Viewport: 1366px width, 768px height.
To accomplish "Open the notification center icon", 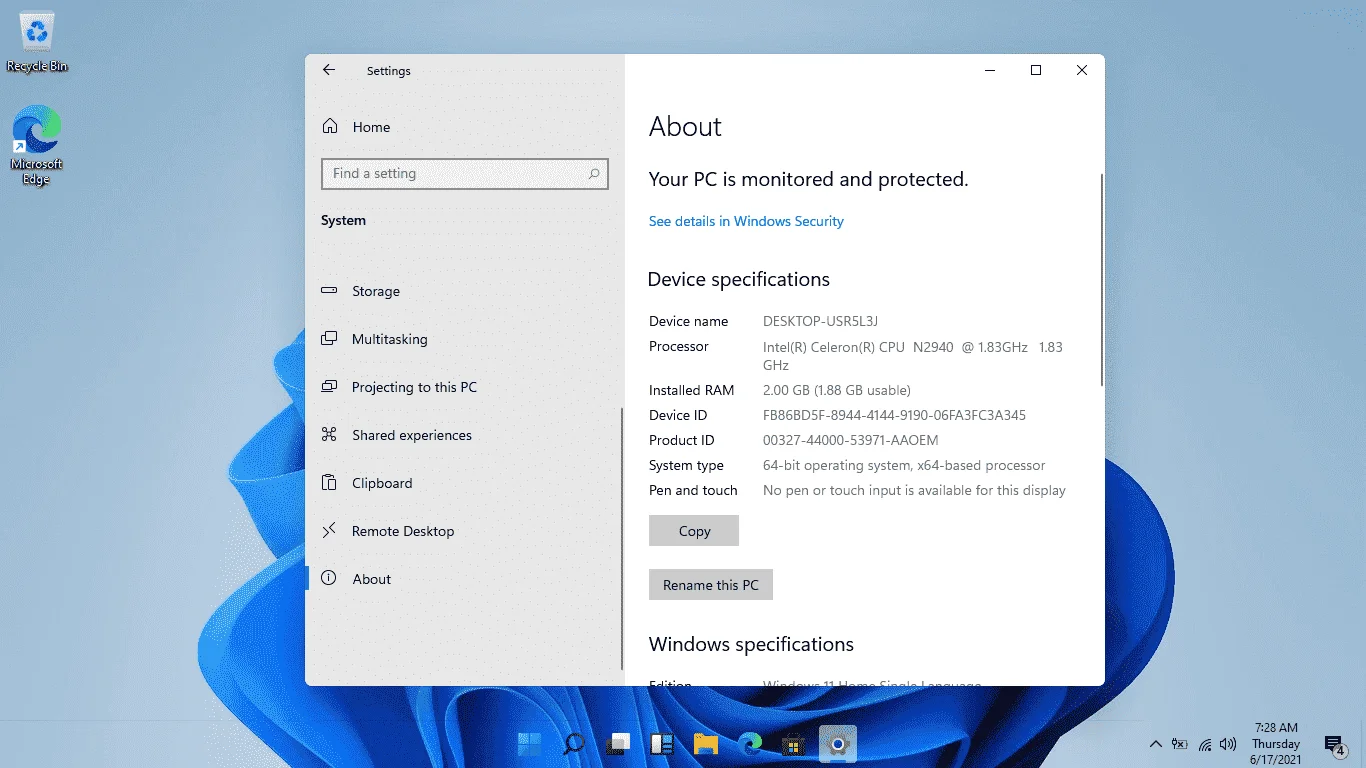I will (1334, 745).
